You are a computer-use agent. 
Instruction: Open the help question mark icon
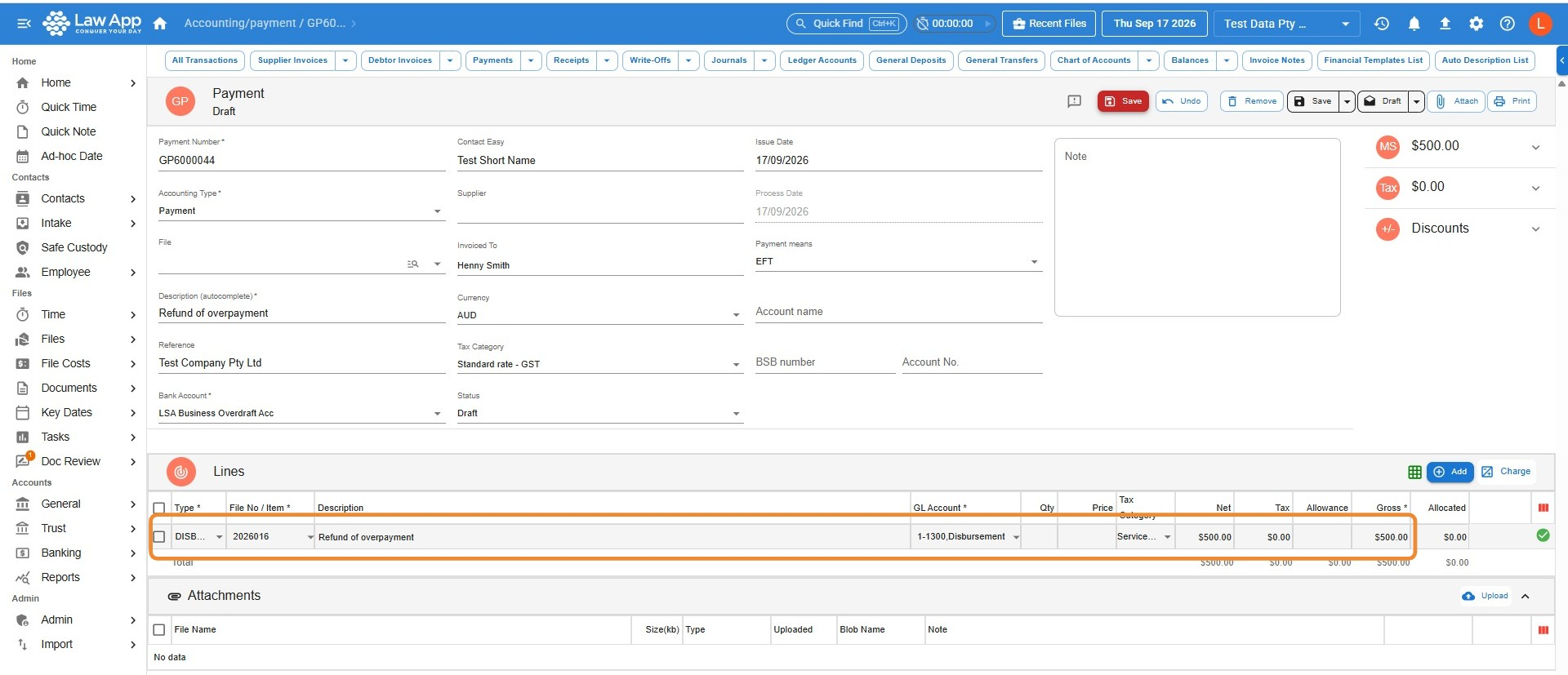coord(1507,24)
